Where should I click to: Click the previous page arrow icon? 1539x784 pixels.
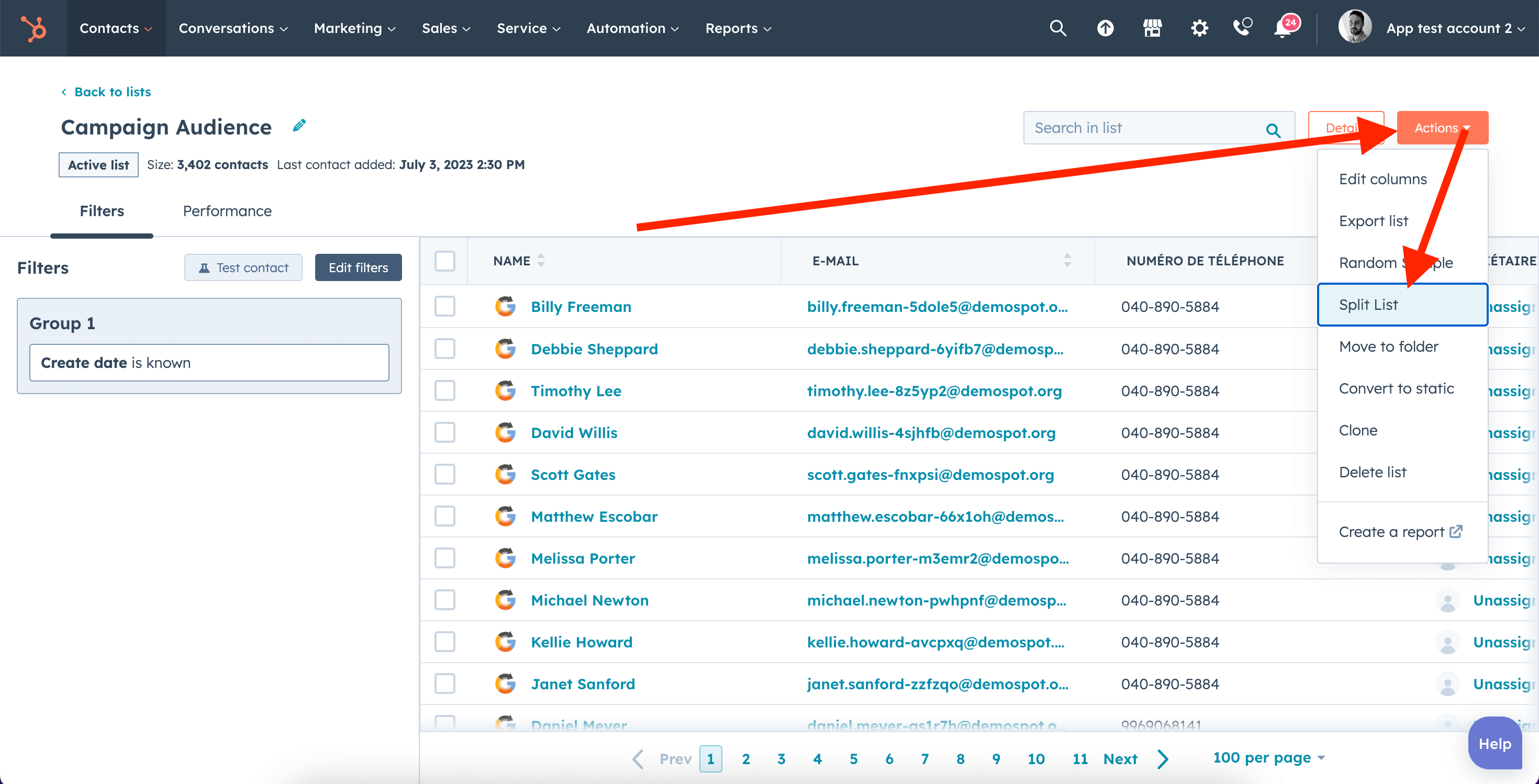pos(638,759)
